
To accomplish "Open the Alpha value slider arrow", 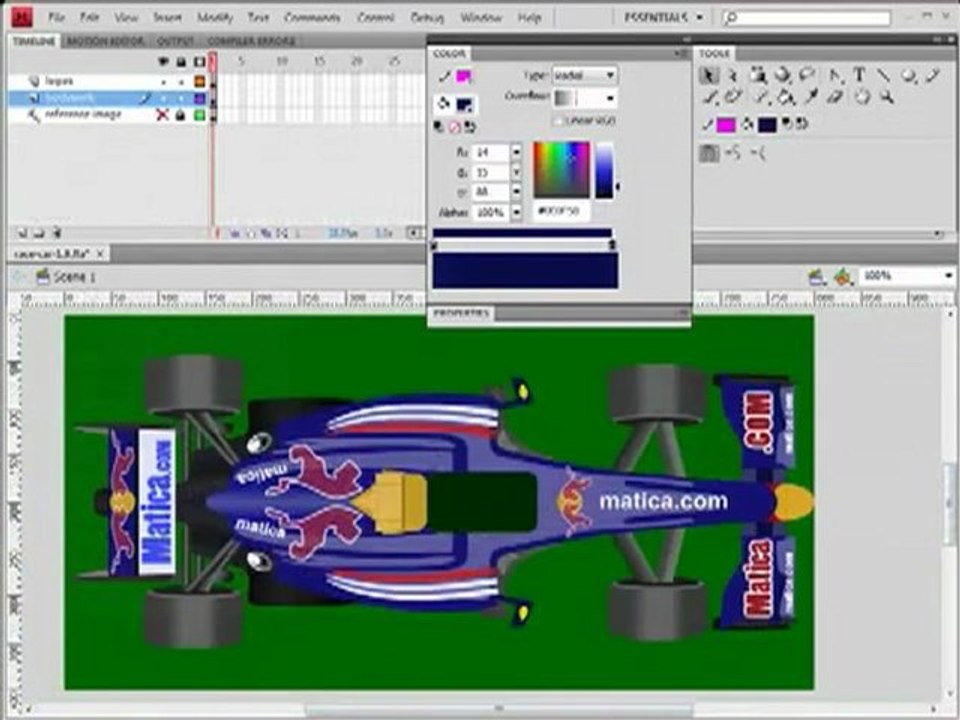I will (516, 212).
